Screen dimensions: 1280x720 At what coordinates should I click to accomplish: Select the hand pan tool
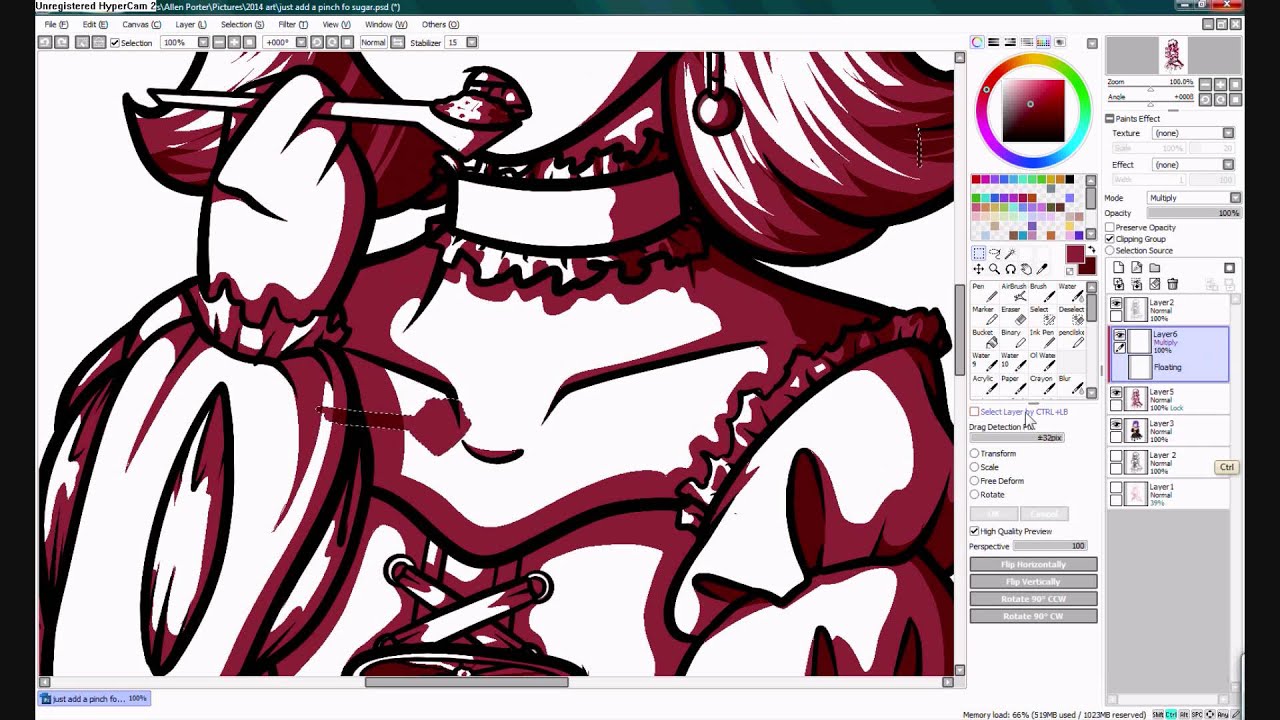1026,269
